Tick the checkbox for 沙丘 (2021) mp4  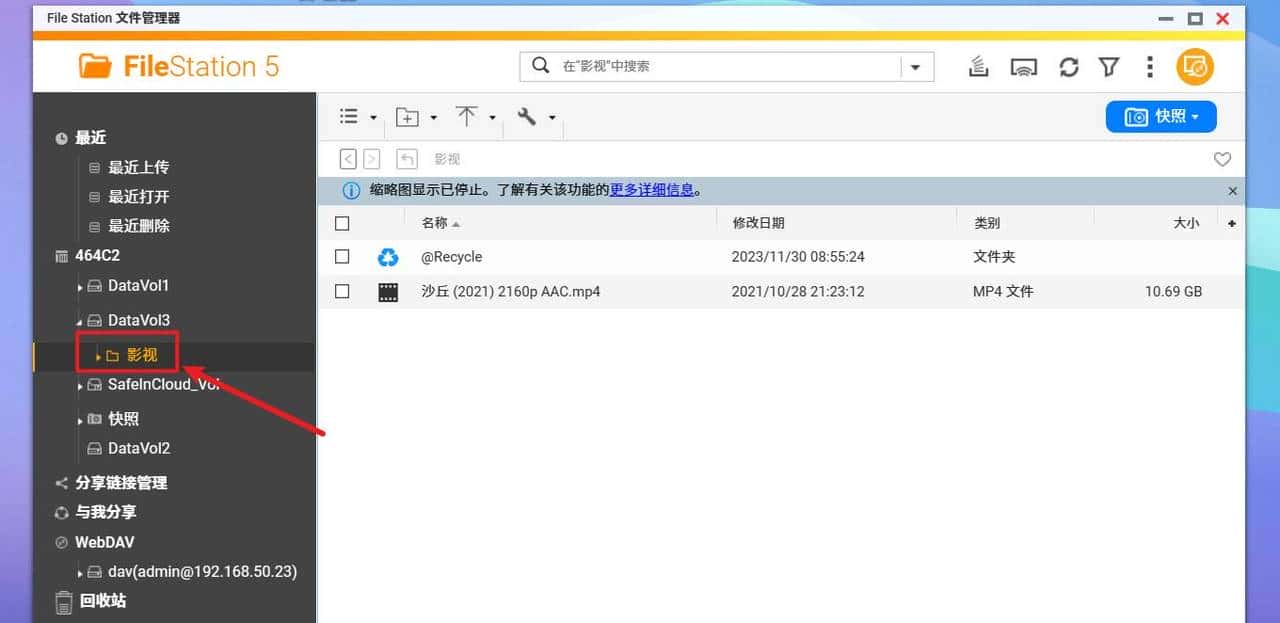point(342,291)
